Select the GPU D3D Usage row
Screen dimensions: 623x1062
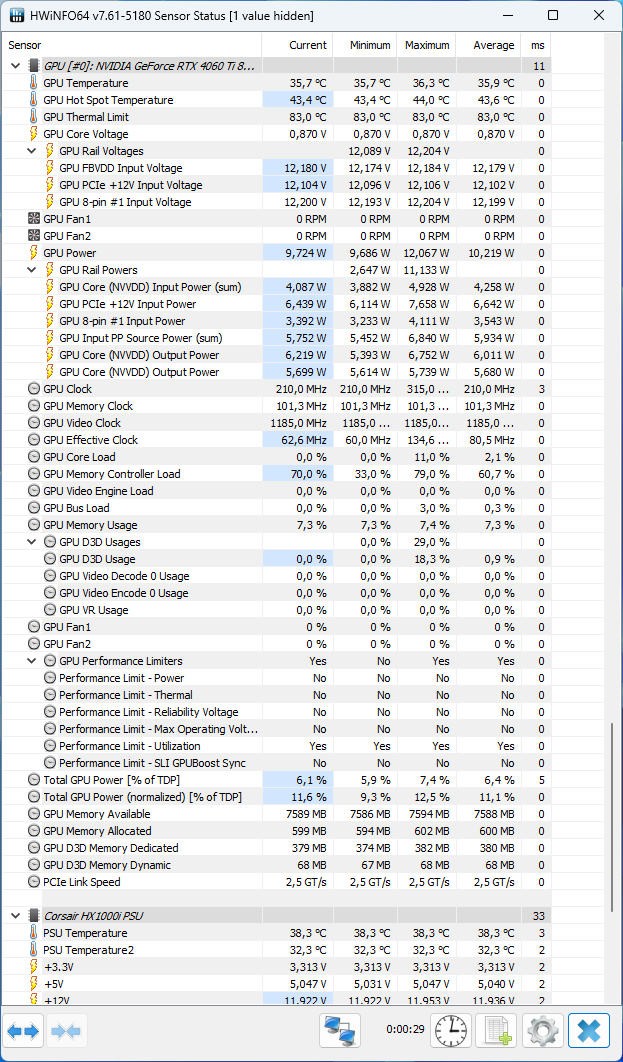pyautogui.click(x=276, y=559)
